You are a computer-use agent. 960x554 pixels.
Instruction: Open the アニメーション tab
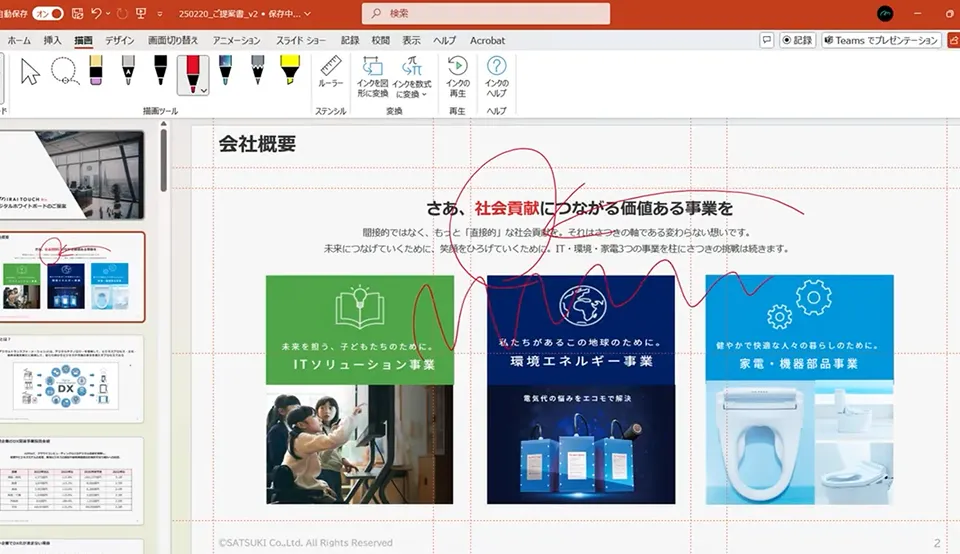pyautogui.click(x=236, y=40)
